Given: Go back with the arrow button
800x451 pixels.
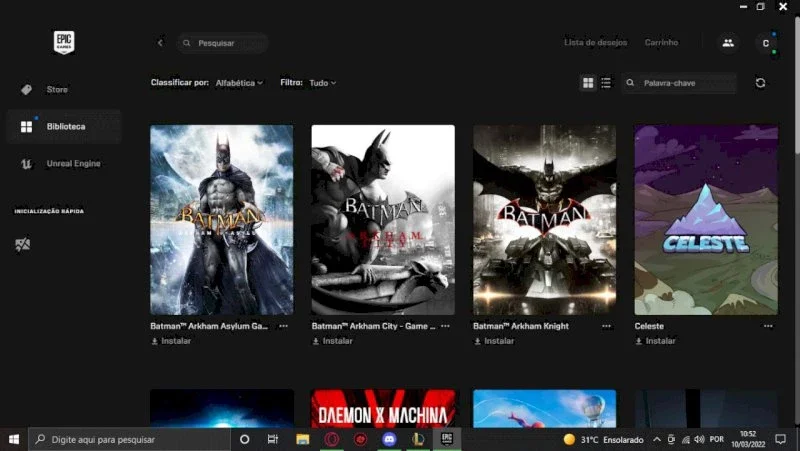Looking at the screenshot, I should click(x=160, y=43).
